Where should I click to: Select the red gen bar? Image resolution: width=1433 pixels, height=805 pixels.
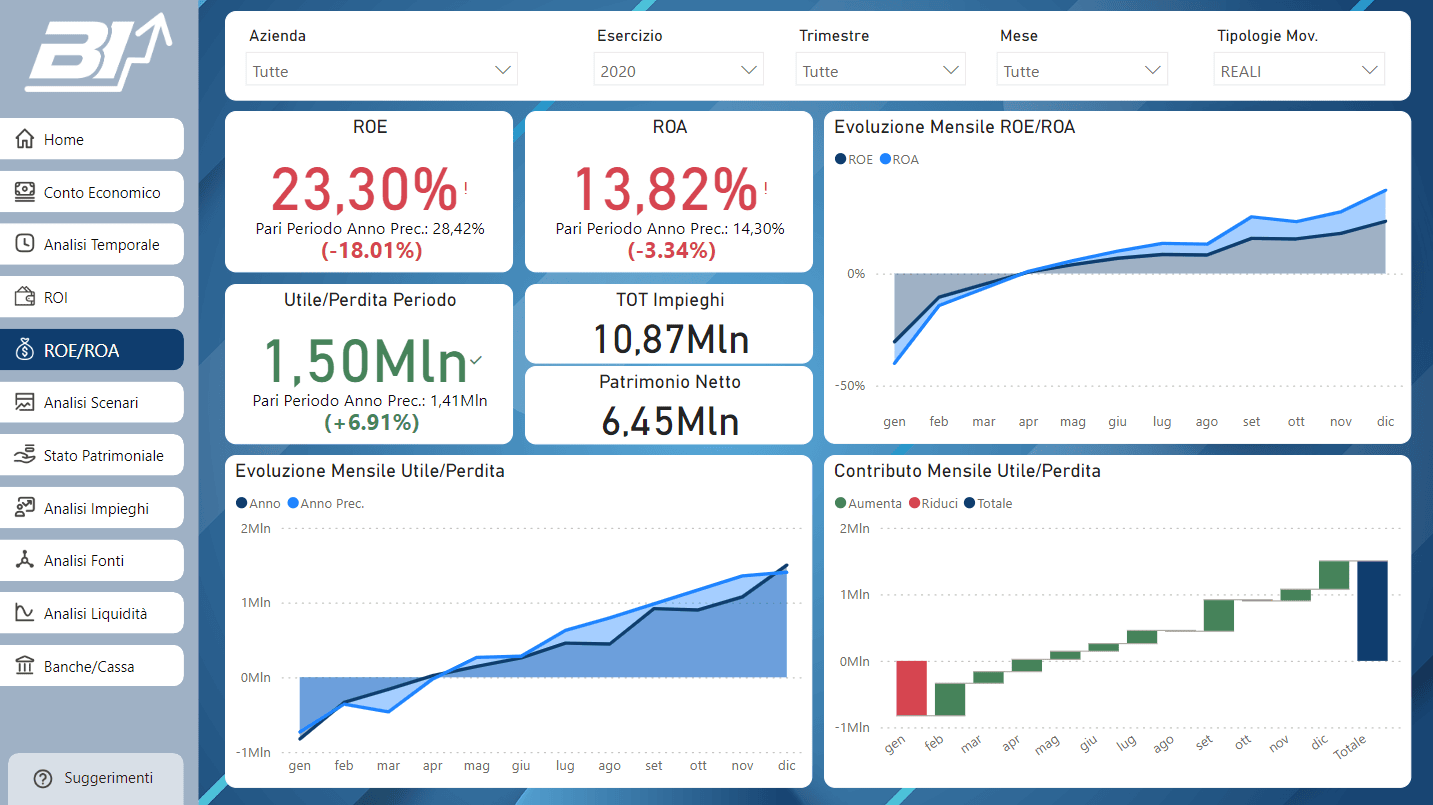[911, 688]
